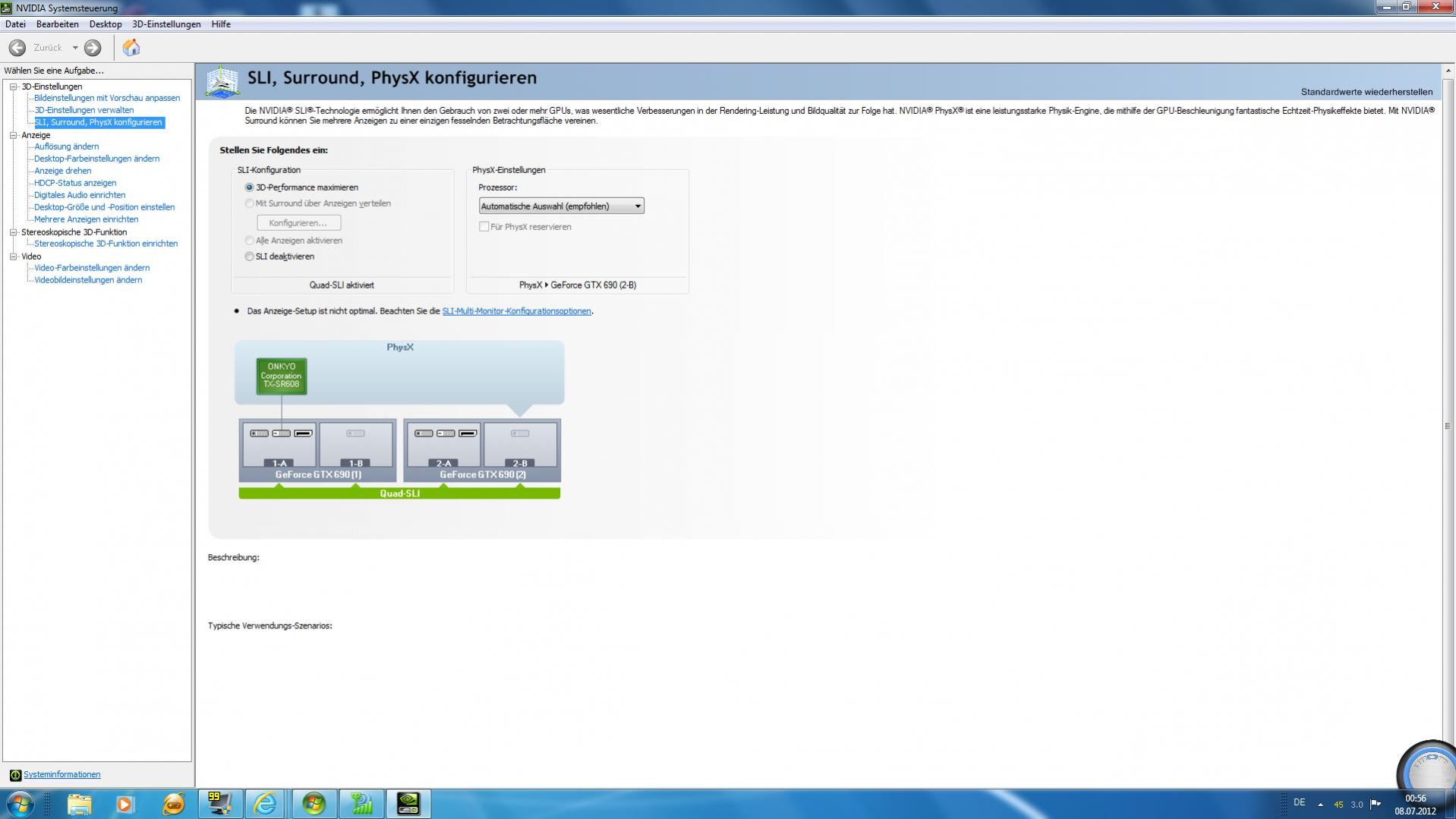This screenshot has height=819, width=1456.
Task: Click the forward navigation arrow icon
Action: [93, 48]
